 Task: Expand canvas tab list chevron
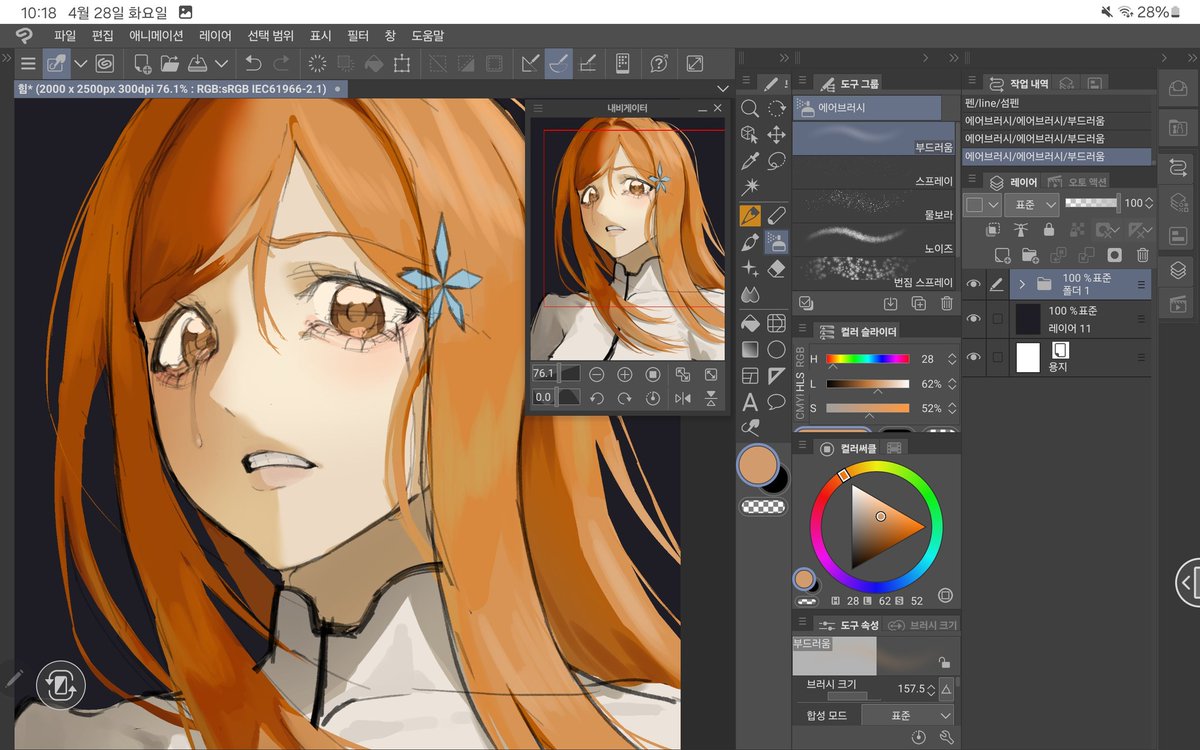coord(723,88)
